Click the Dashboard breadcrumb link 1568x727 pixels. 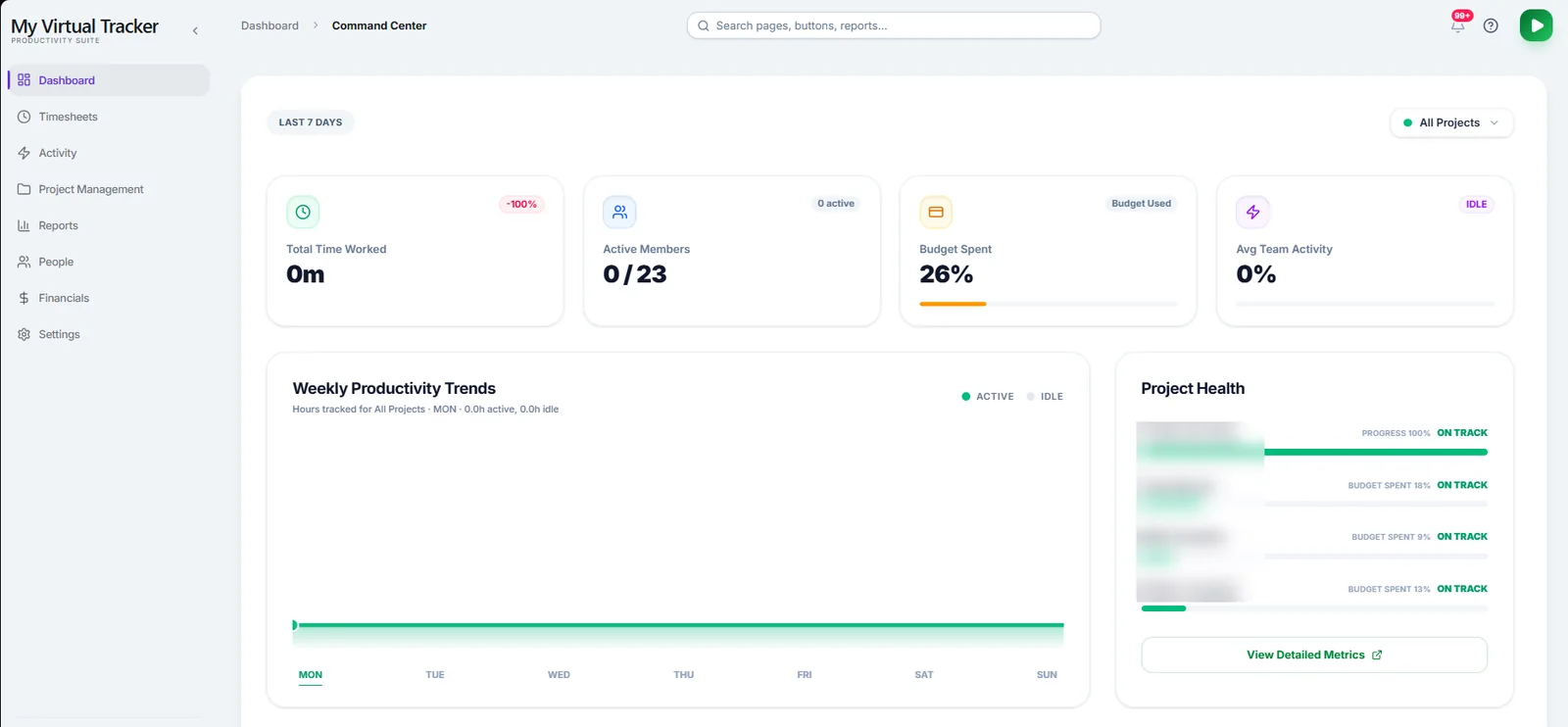pyautogui.click(x=269, y=25)
